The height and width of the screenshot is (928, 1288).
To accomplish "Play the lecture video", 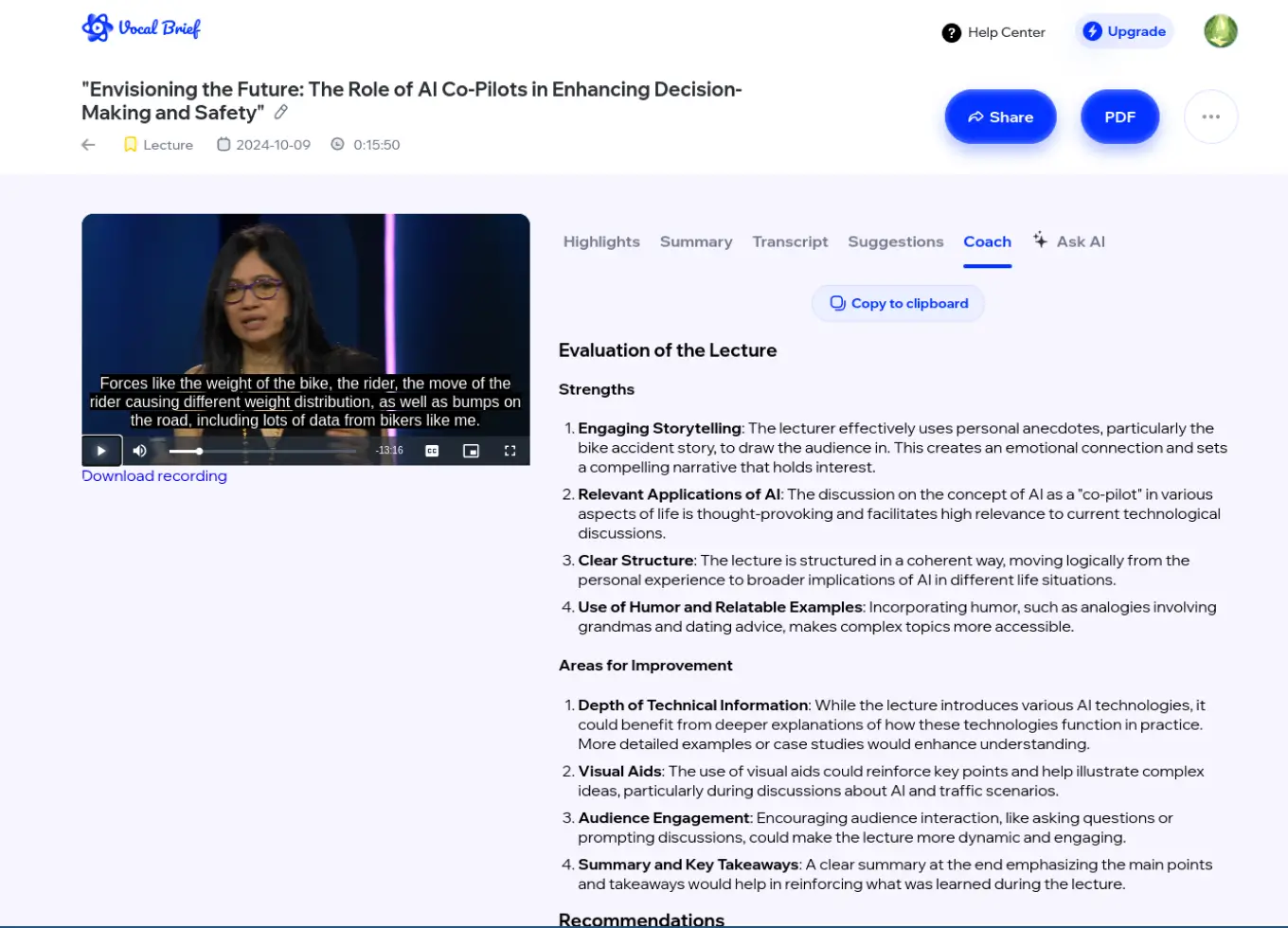I will pos(101,451).
